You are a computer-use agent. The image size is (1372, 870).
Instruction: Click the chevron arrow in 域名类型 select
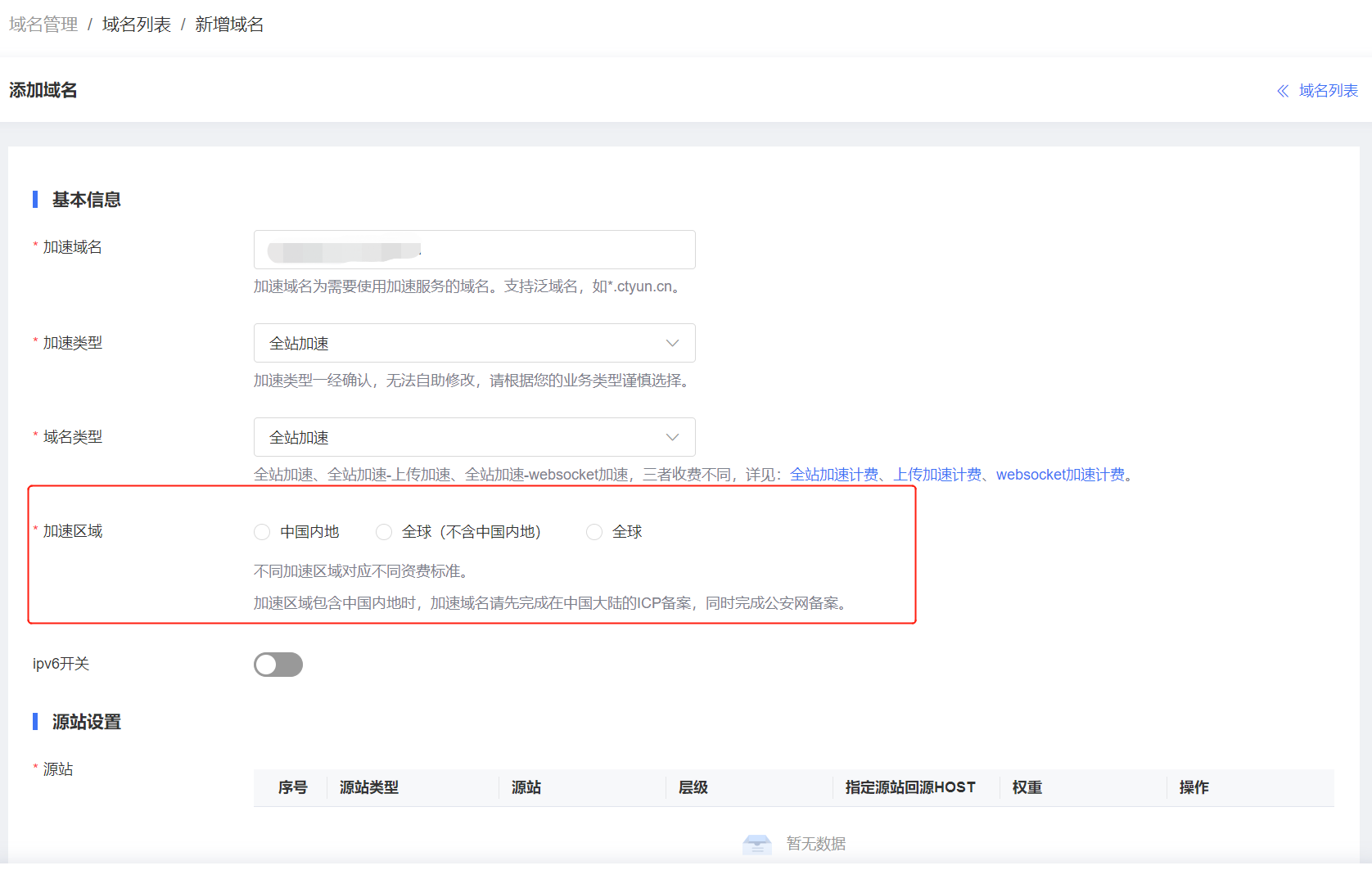click(x=672, y=437)
